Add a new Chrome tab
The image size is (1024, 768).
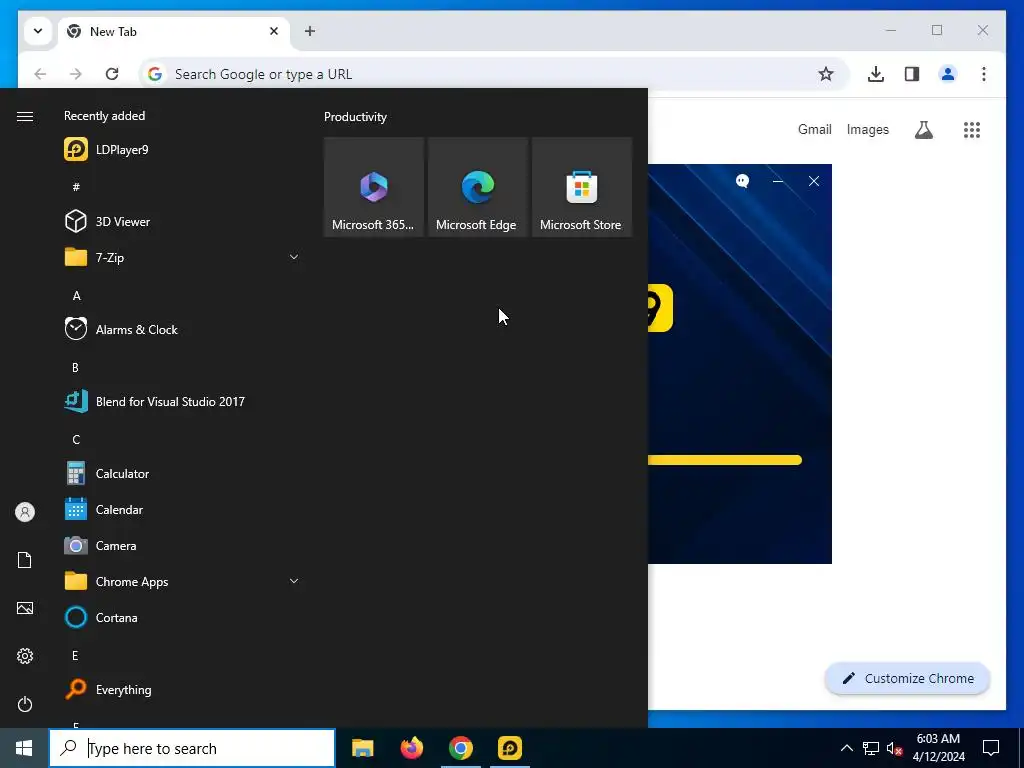(310, 31)
